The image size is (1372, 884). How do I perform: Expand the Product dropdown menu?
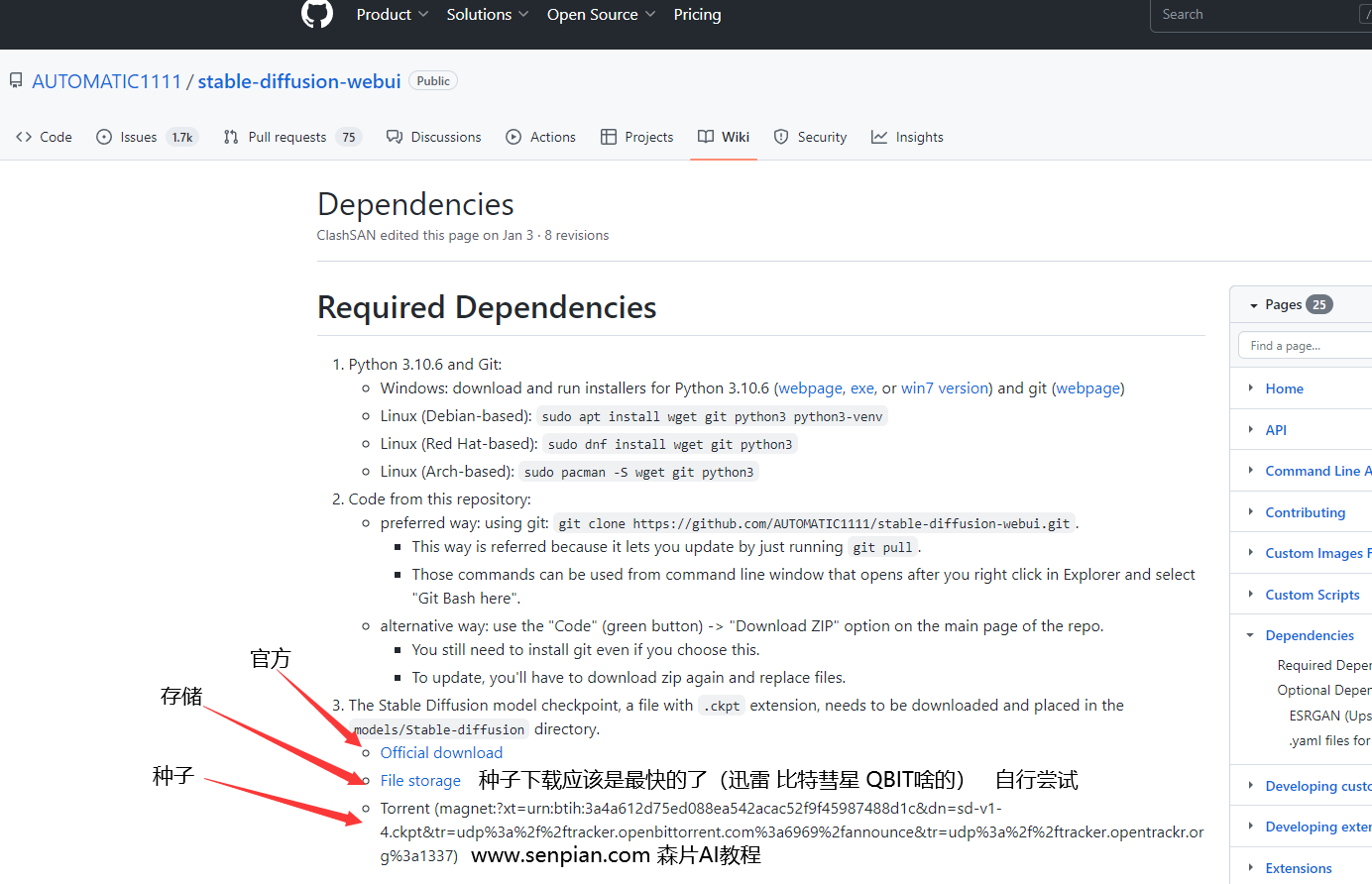(393, 15)
